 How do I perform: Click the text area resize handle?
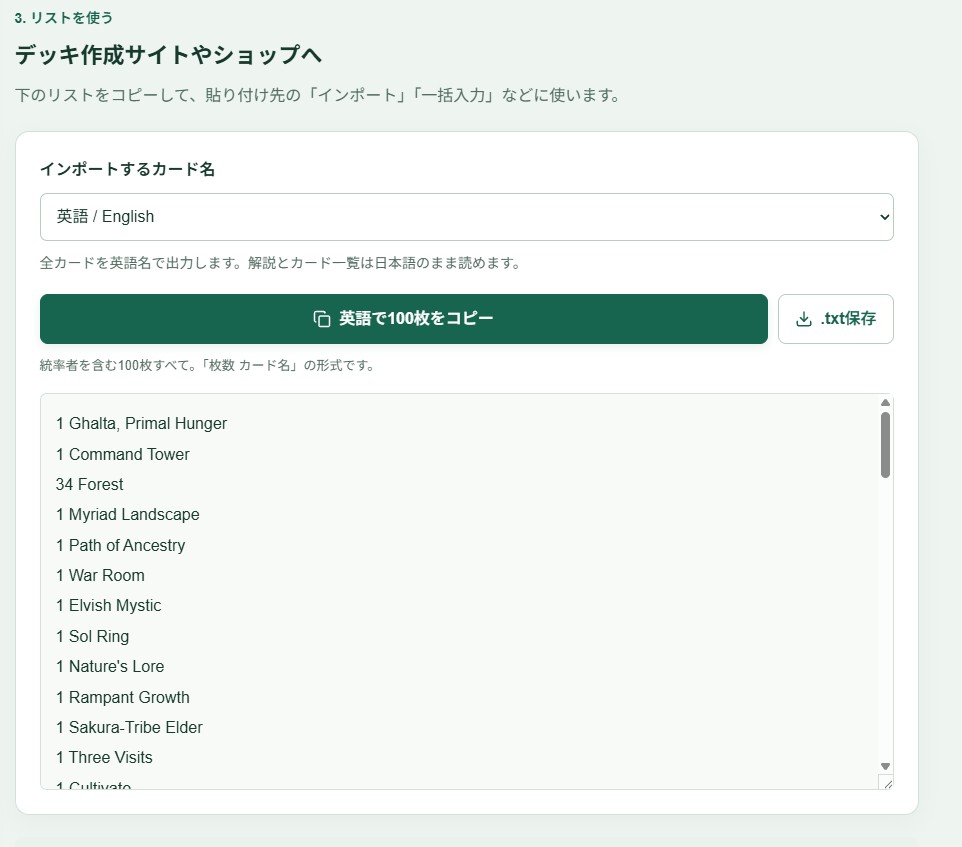click(887, 783)
